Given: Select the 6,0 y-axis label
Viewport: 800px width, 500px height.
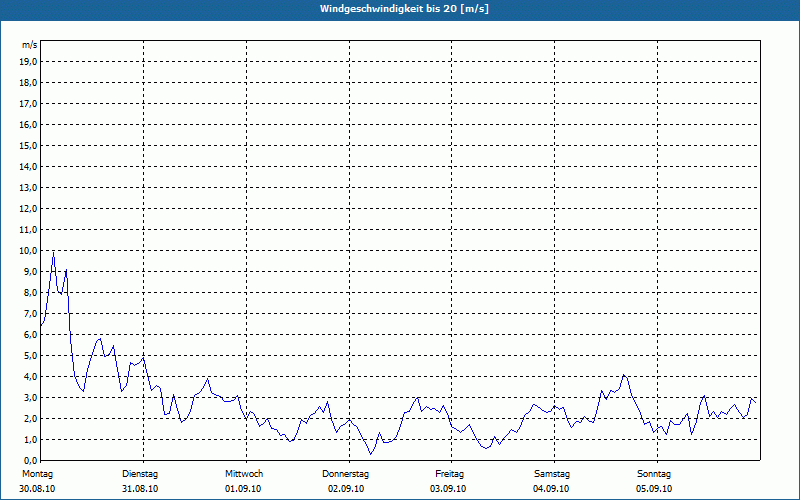Looking at the screenshot, I should [x=30, y=335].
